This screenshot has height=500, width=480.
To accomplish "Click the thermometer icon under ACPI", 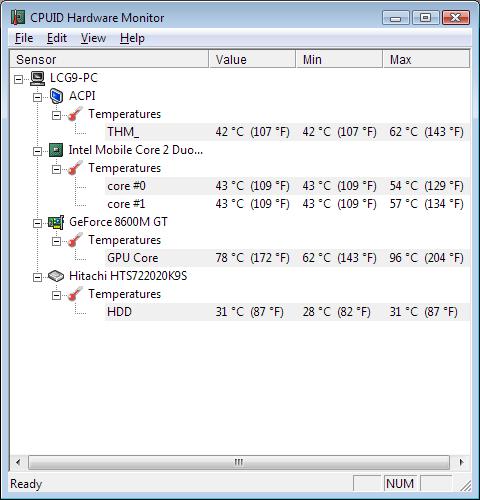I will [75, 114].
